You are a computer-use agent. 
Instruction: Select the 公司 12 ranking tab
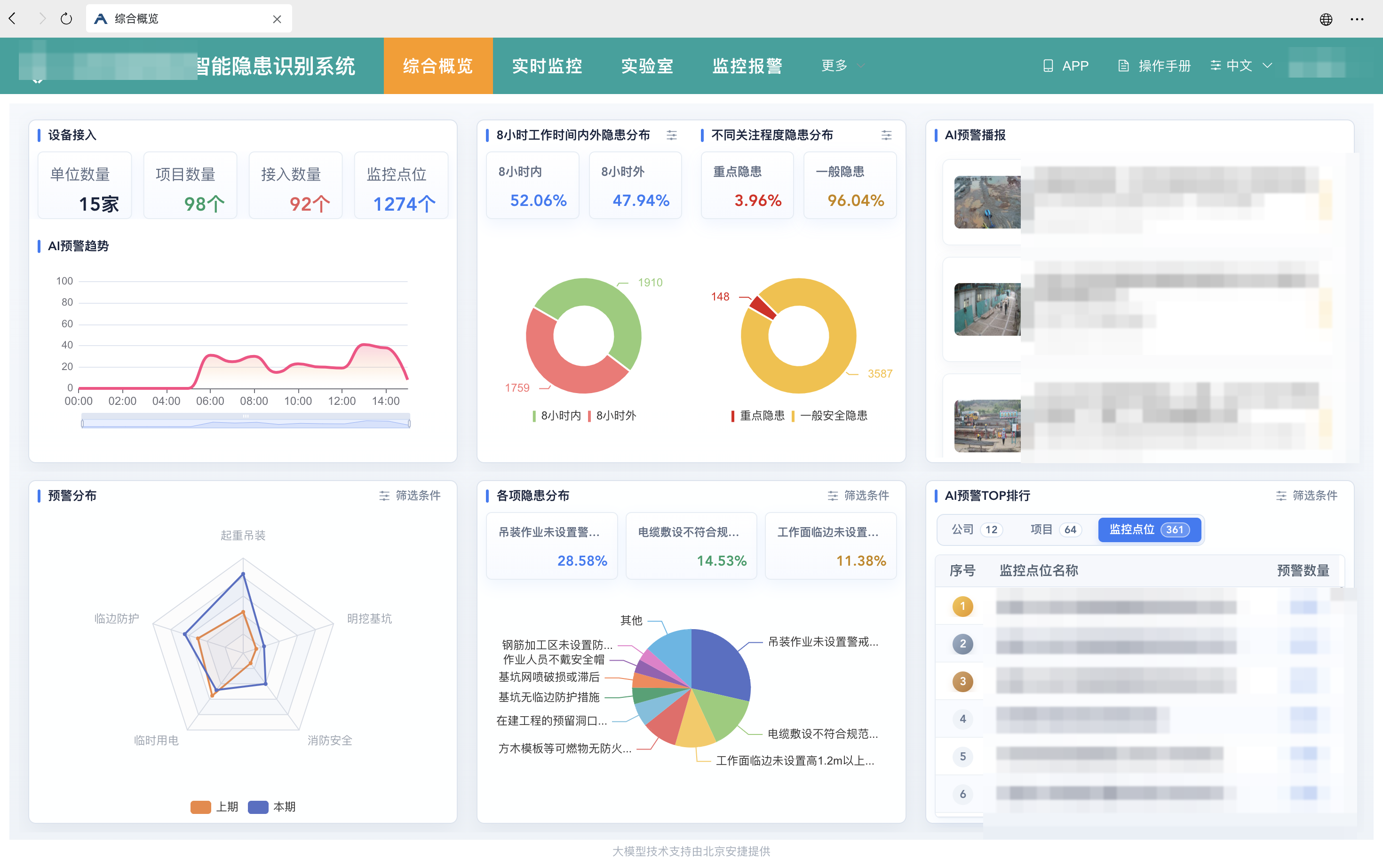tap(977, 529)
